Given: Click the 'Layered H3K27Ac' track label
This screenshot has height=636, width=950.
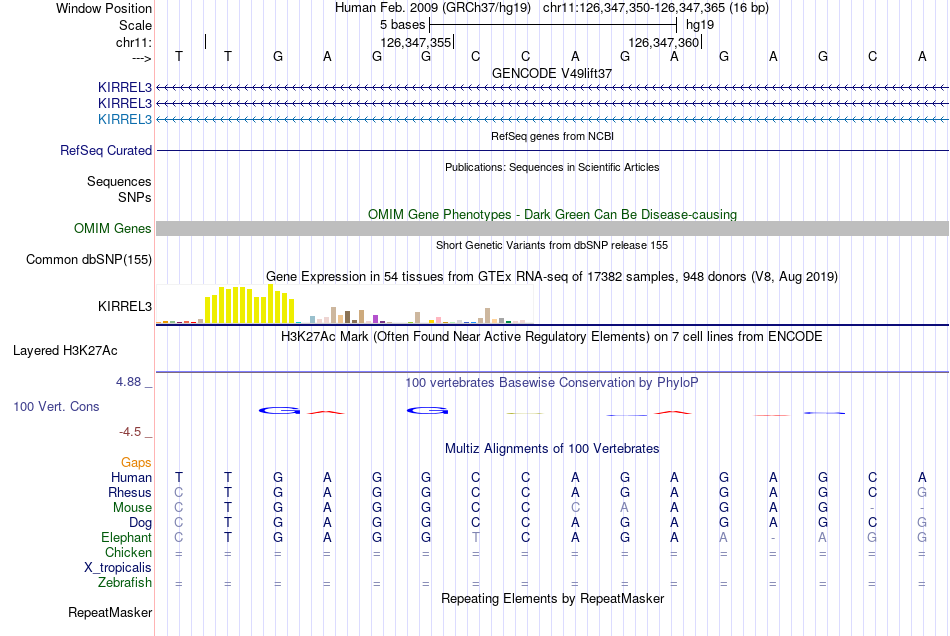Looking at the screenshot, I should pos(65,351).
